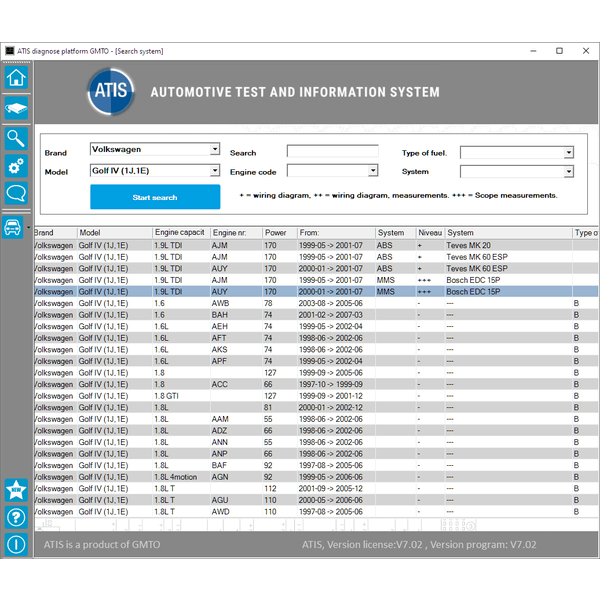Open help with question mark icon

(x=15, y=517)
